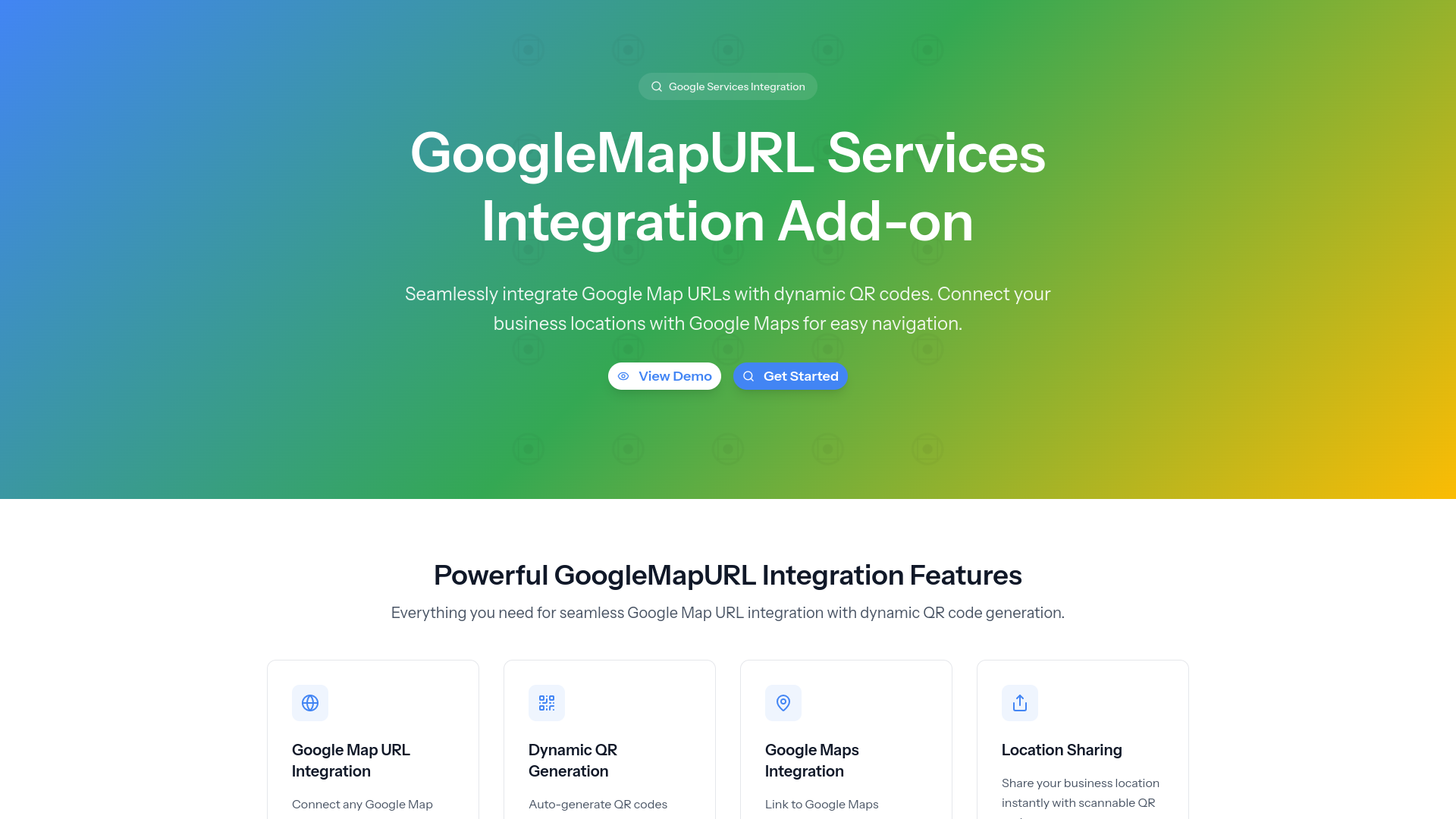Select the Google Maps Integration card title

[811, 760]
